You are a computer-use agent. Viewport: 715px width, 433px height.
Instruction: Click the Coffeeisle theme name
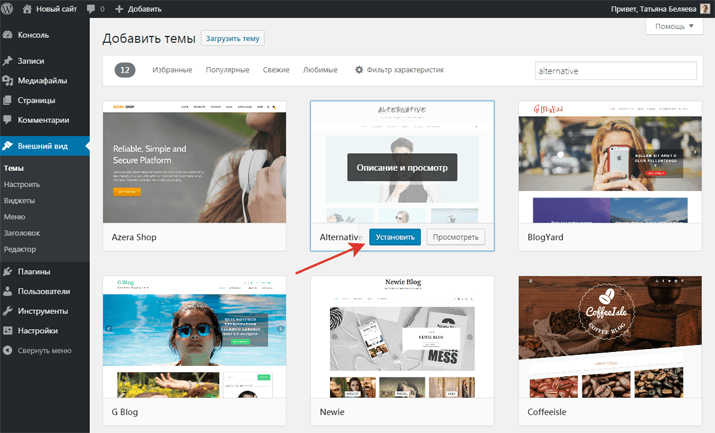pyautogui.click(x=547, y=412)
